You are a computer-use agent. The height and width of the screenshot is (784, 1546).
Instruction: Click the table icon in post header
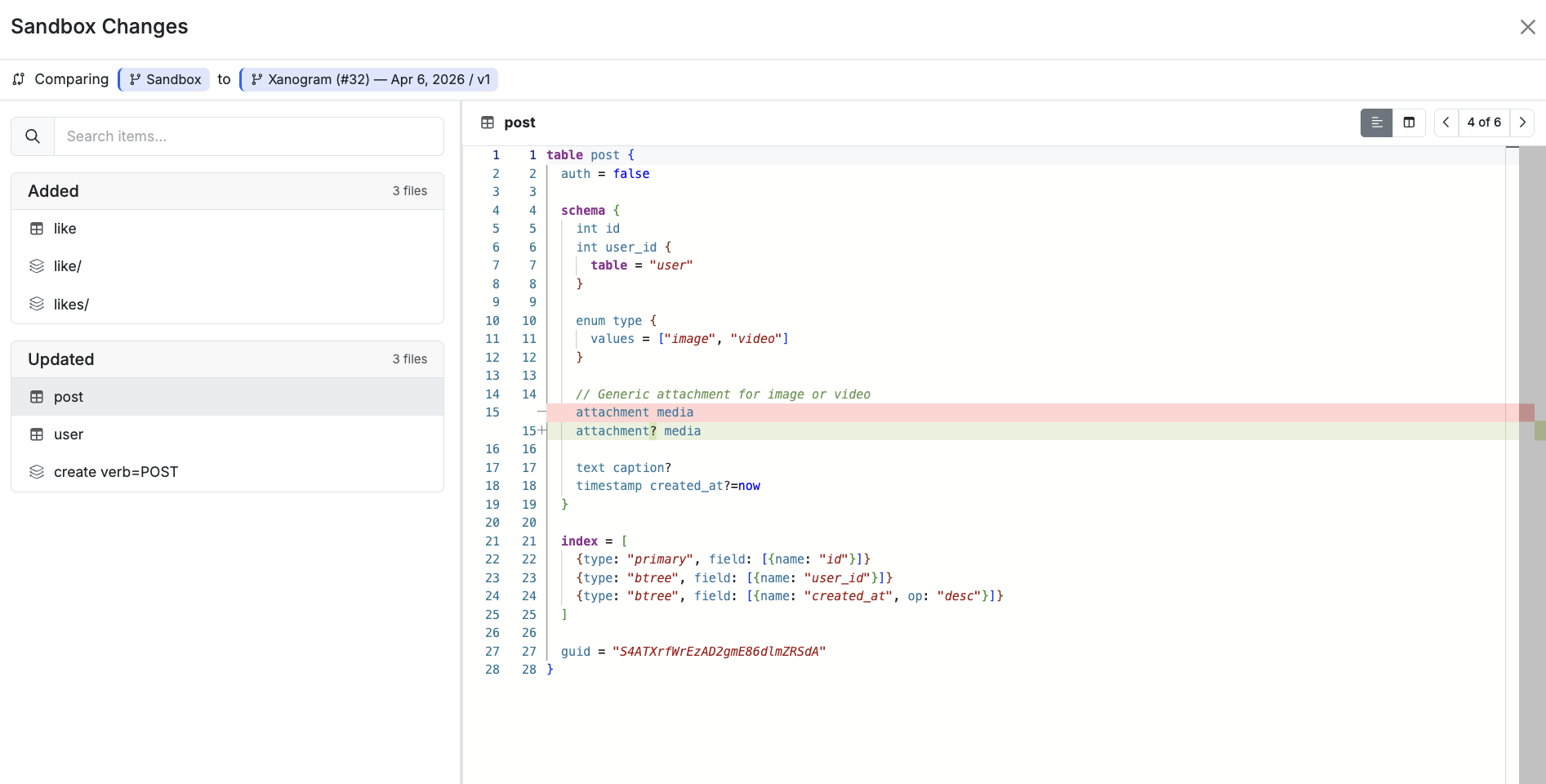[x=488, y=122]
